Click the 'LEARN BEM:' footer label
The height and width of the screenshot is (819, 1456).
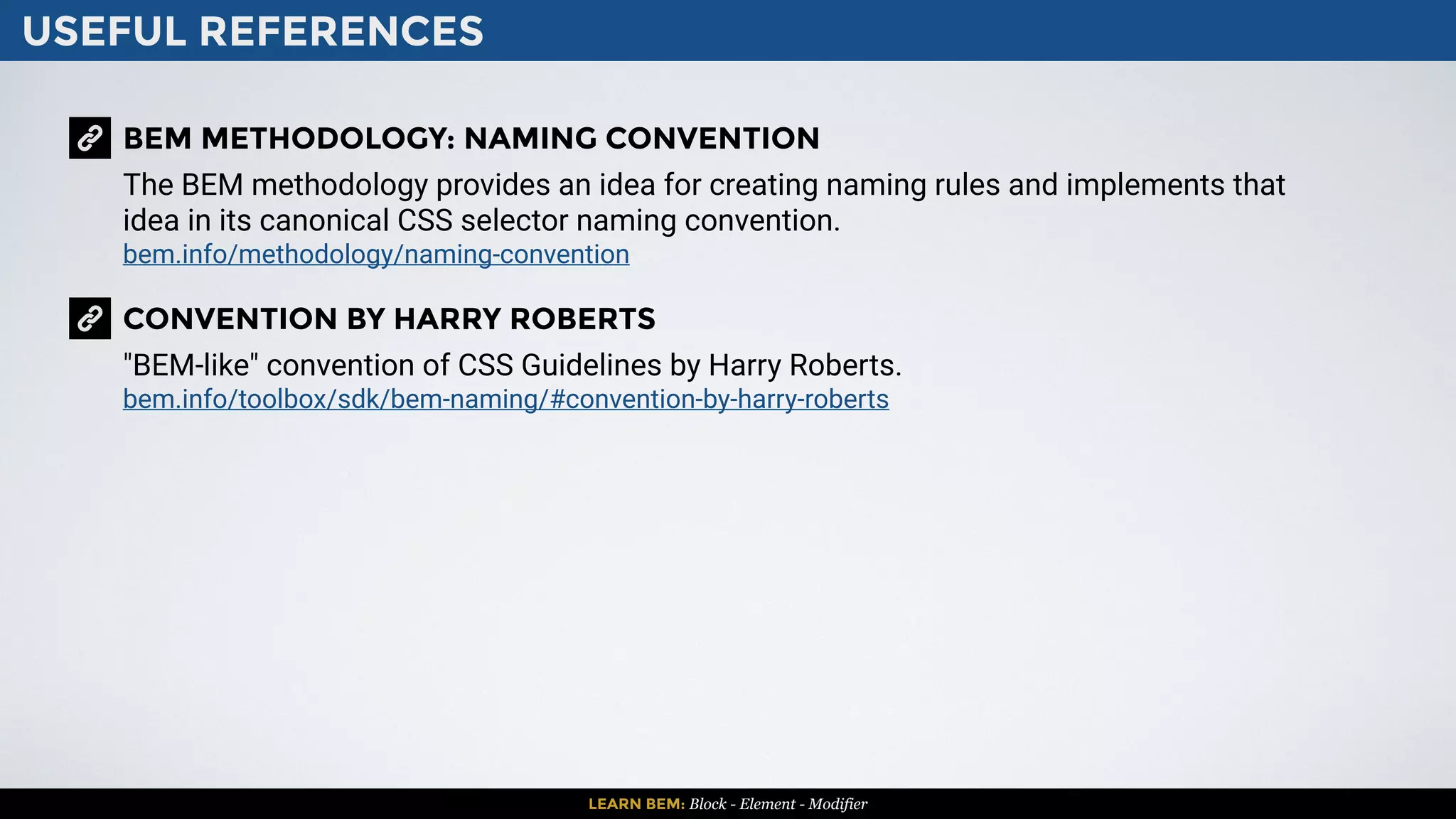pos(636,804)
